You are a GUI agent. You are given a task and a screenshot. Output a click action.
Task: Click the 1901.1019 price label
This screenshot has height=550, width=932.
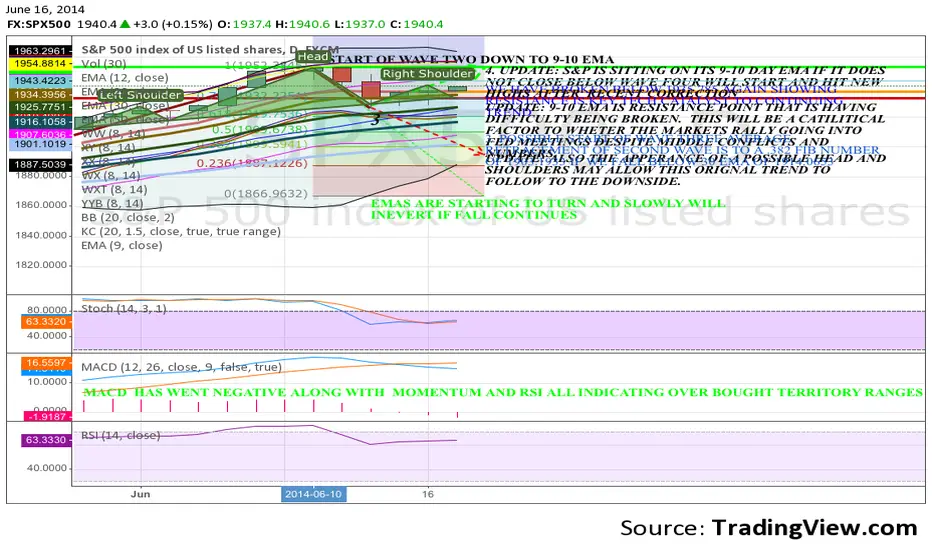click(40, 144)
